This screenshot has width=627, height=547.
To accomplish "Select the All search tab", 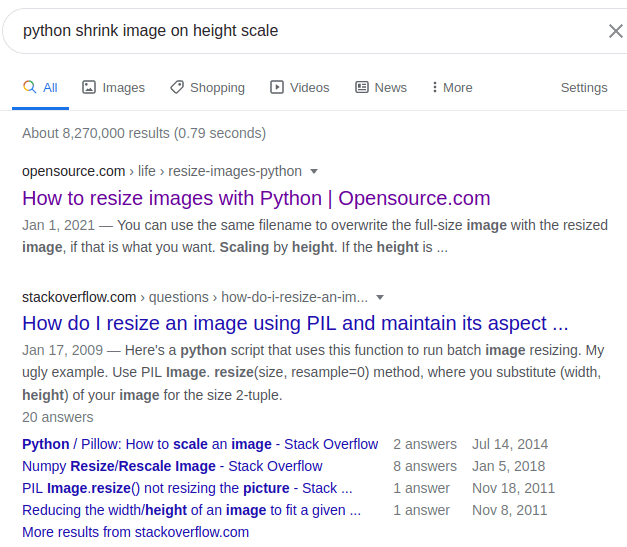I will click(40, 88).
